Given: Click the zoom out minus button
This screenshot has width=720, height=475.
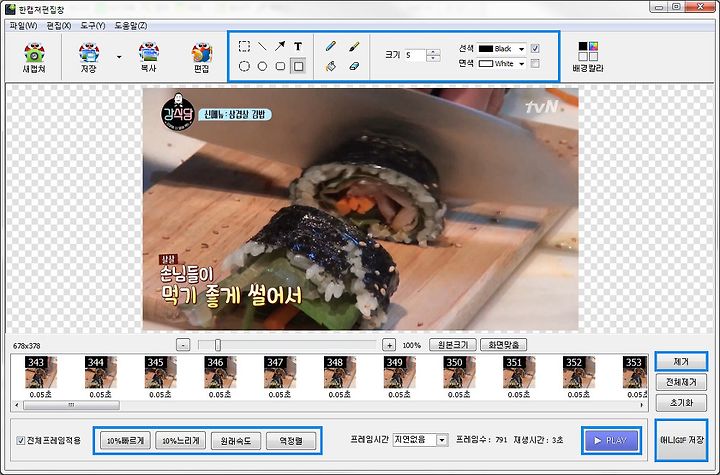Looking at the screenshot, I should point(183,345).
